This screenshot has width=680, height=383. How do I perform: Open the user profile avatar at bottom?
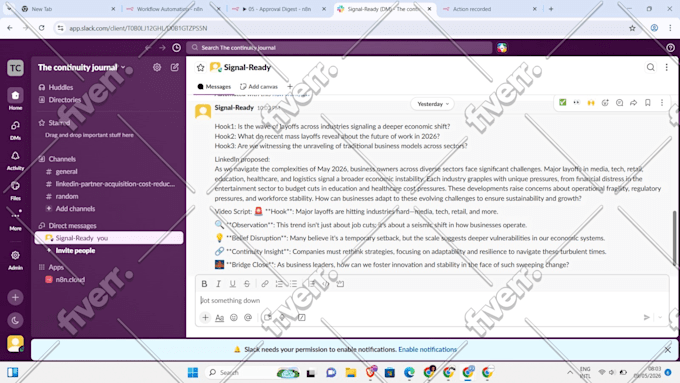[x=15, y=344]
